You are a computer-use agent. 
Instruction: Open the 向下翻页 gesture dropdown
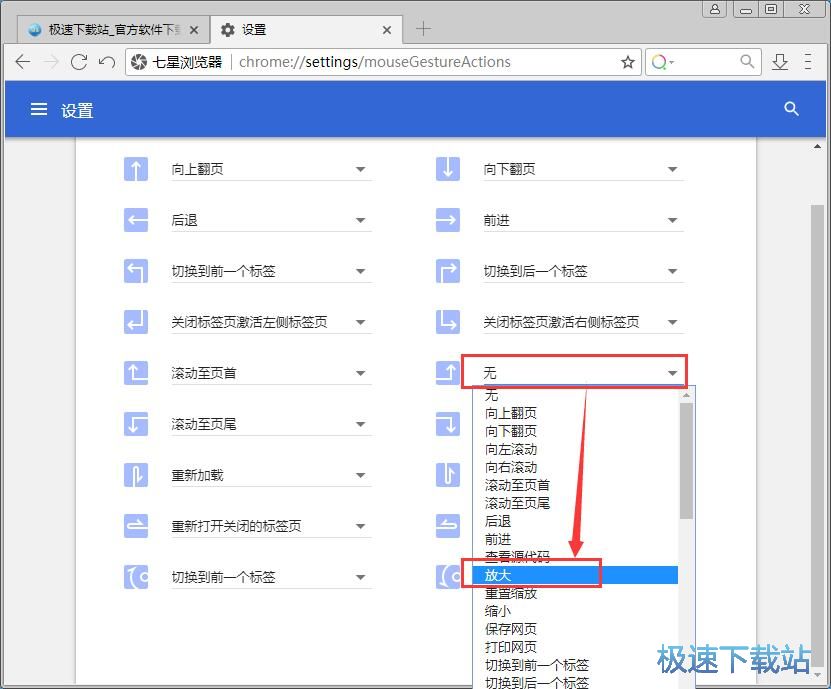[x=583, y=169]
